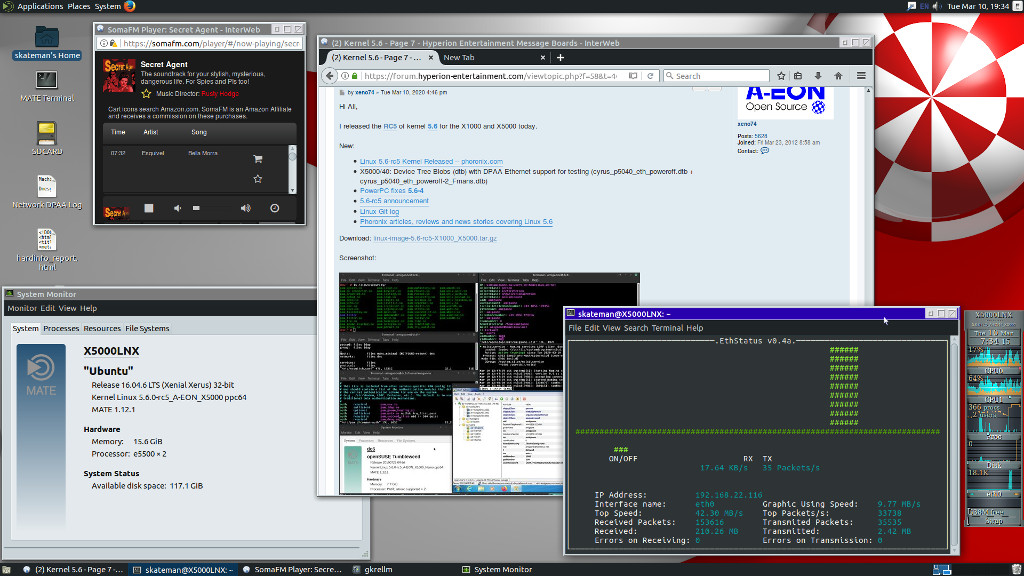This screenshot has width=1024, height=576.
Task: Open xeno74 profile link under avatar
Action: (x=747, y=124)
